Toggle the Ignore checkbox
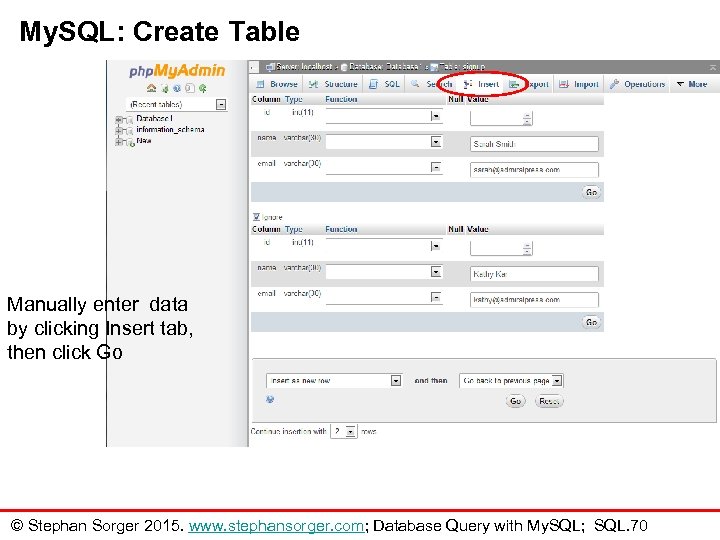 tap(256, 217)
